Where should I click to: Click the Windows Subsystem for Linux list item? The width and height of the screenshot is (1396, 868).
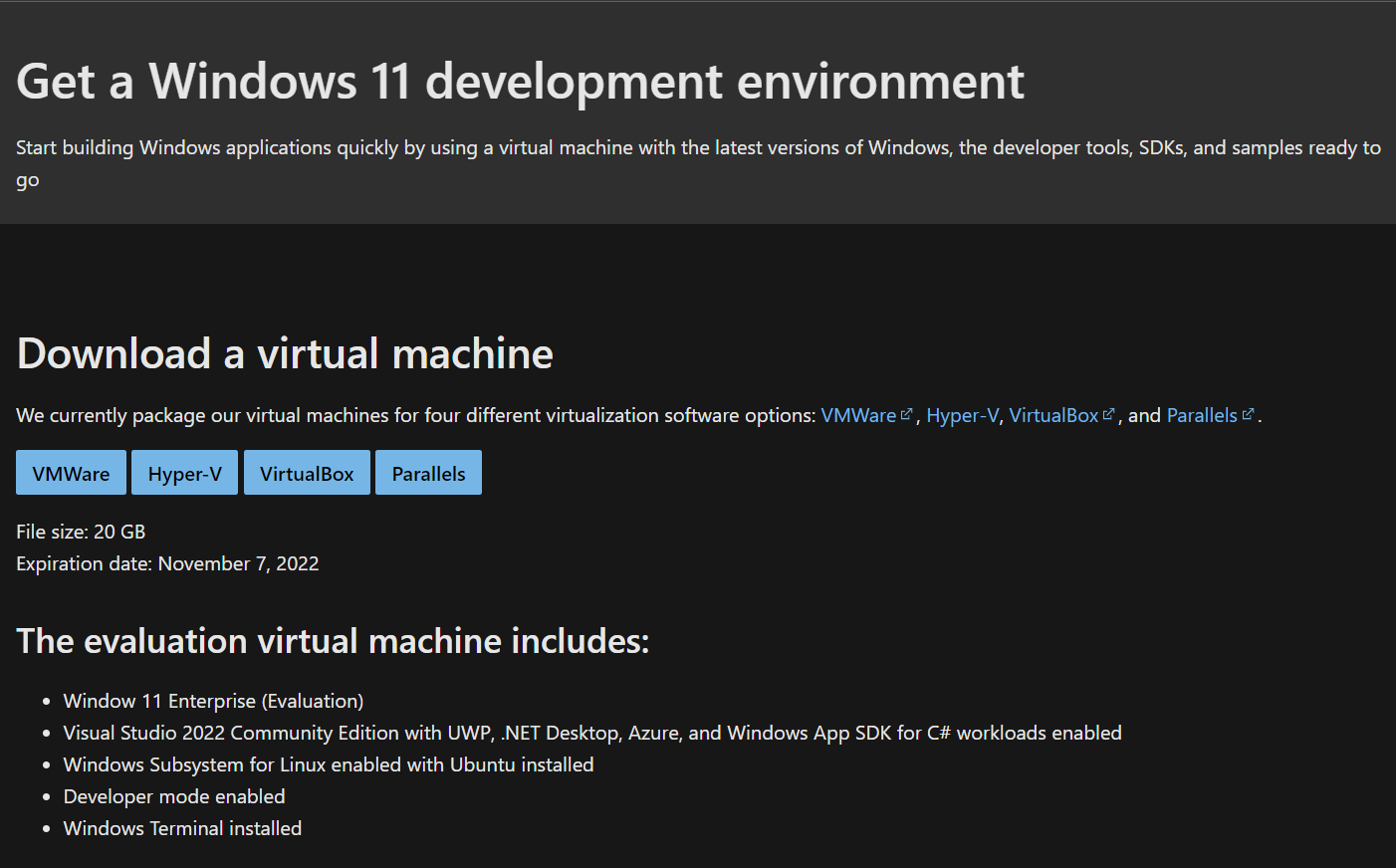(328, 764)
